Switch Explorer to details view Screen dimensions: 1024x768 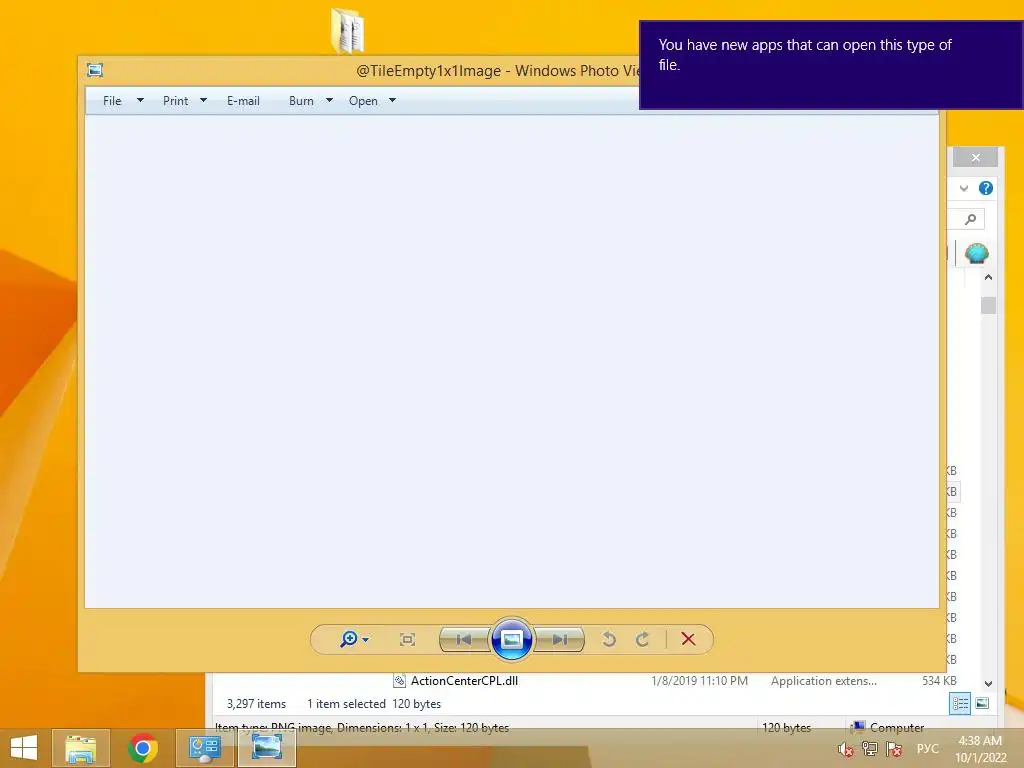coord(960,703)
